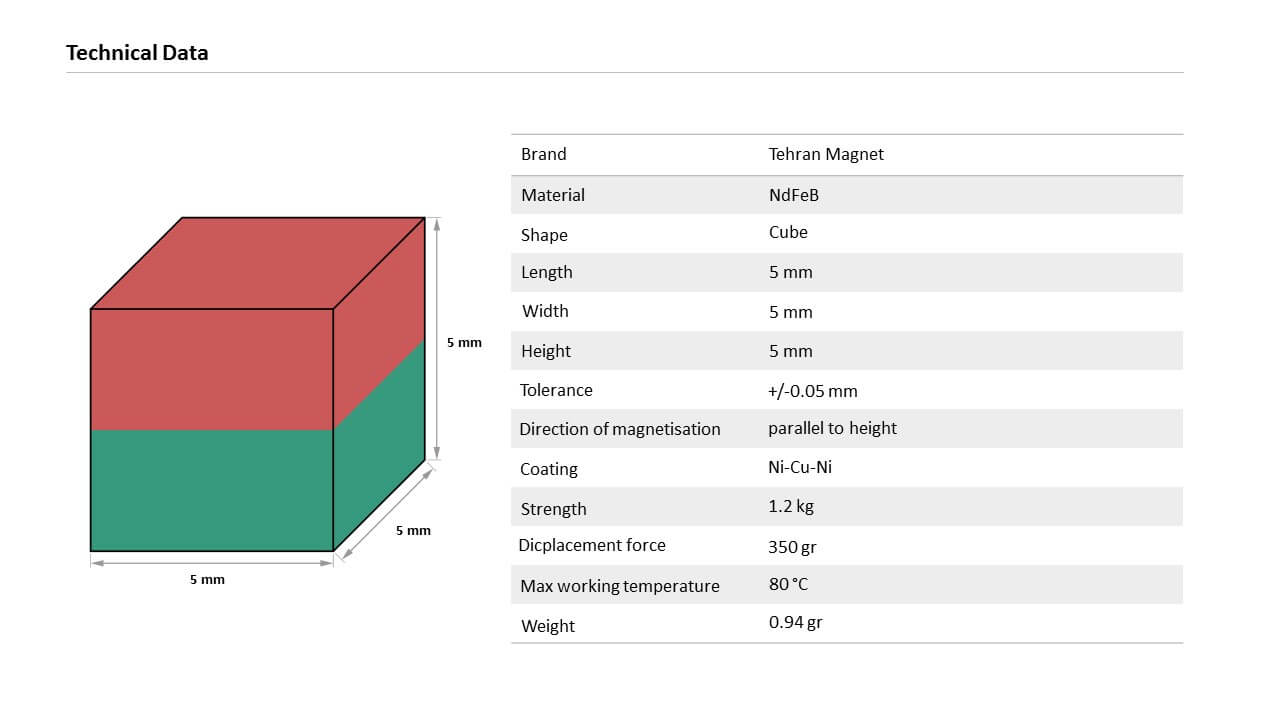Click the green front half of the cube
Image resolution: width=1280 pixels, height=720 pixels.
pos(211,490)
